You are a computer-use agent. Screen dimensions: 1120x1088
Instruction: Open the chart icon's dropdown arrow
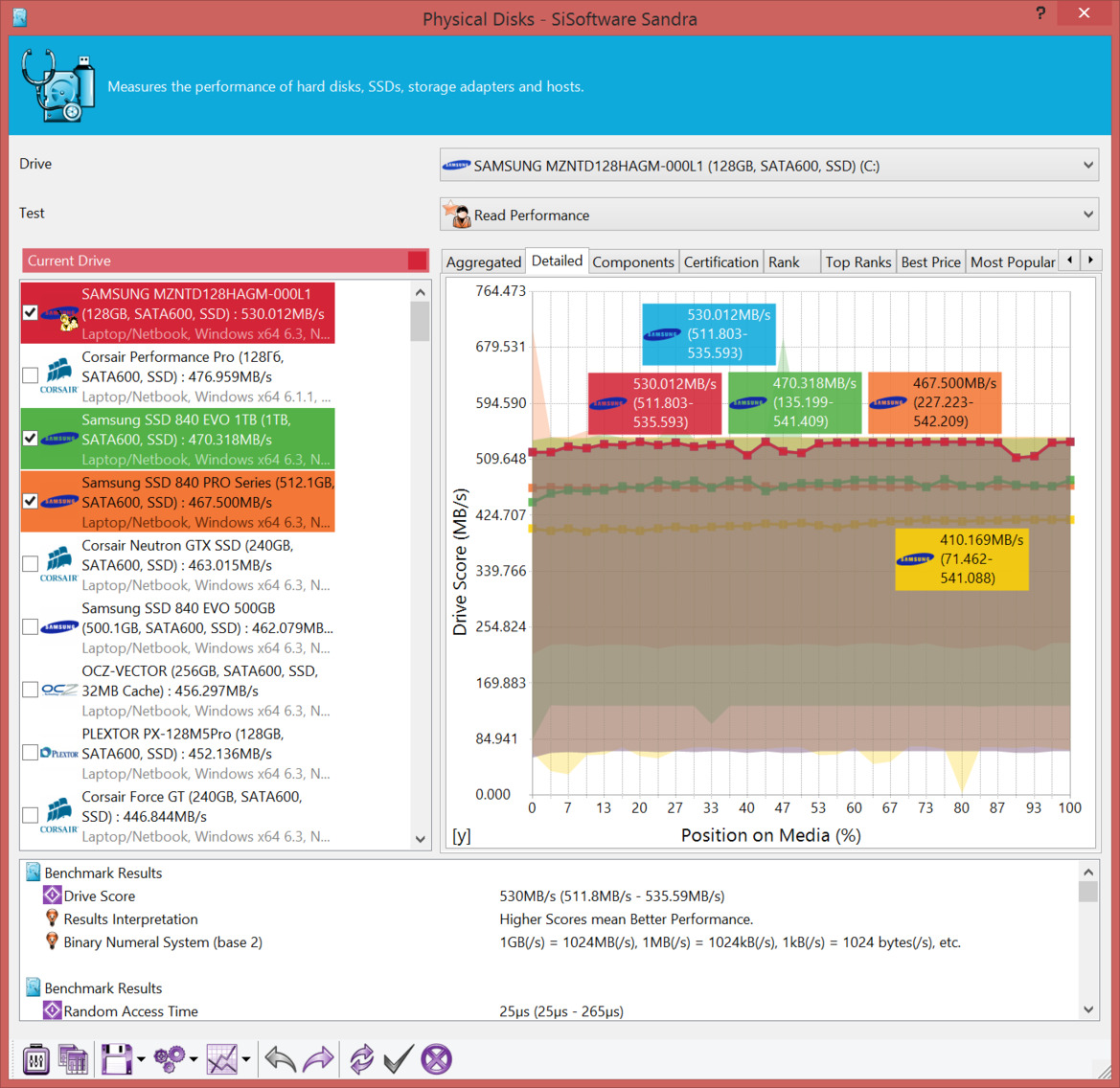pos(246,1059)
